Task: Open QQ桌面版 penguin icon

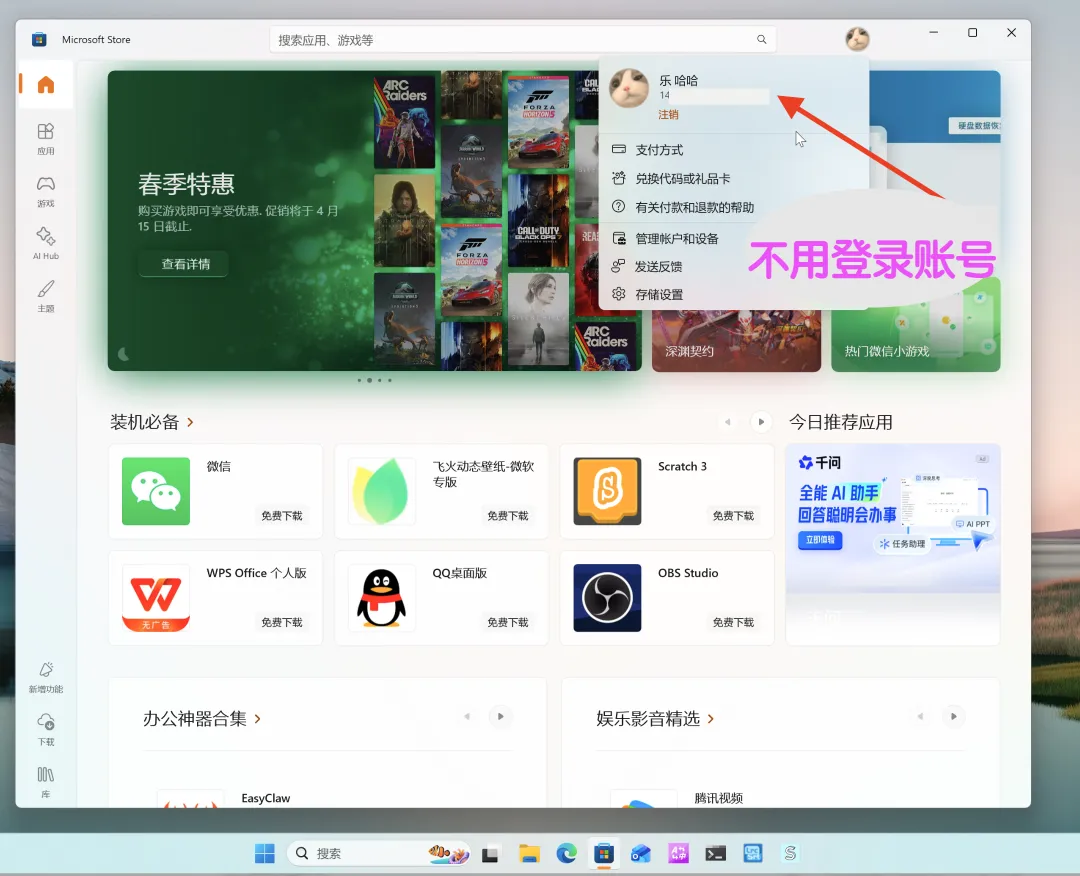Action: coord(382,598)
